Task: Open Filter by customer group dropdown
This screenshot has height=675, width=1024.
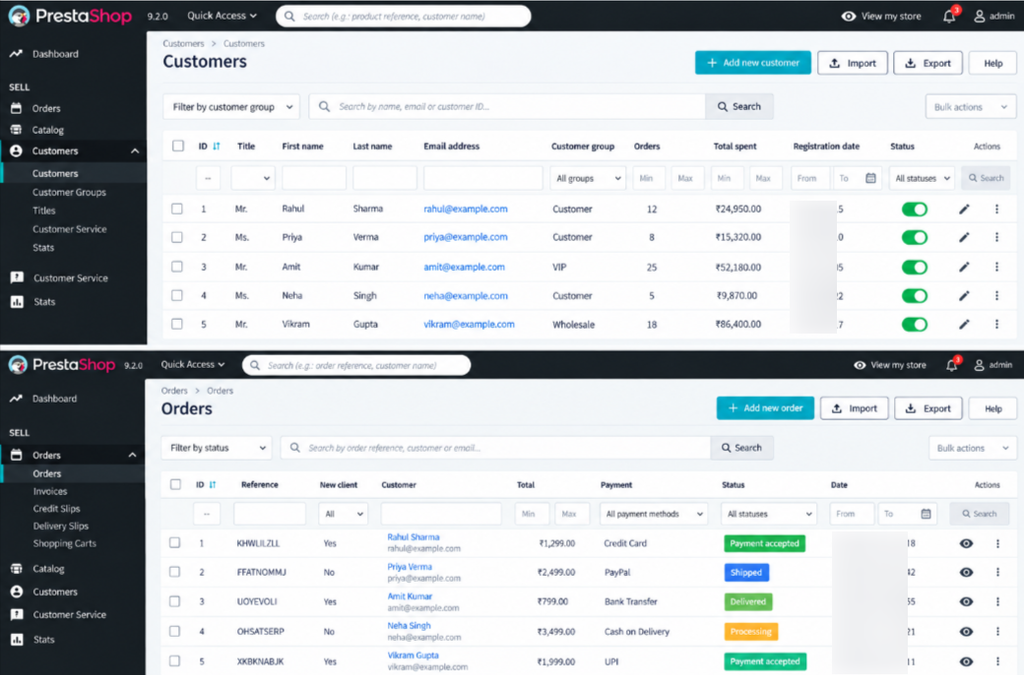Action: pos(231,106)
